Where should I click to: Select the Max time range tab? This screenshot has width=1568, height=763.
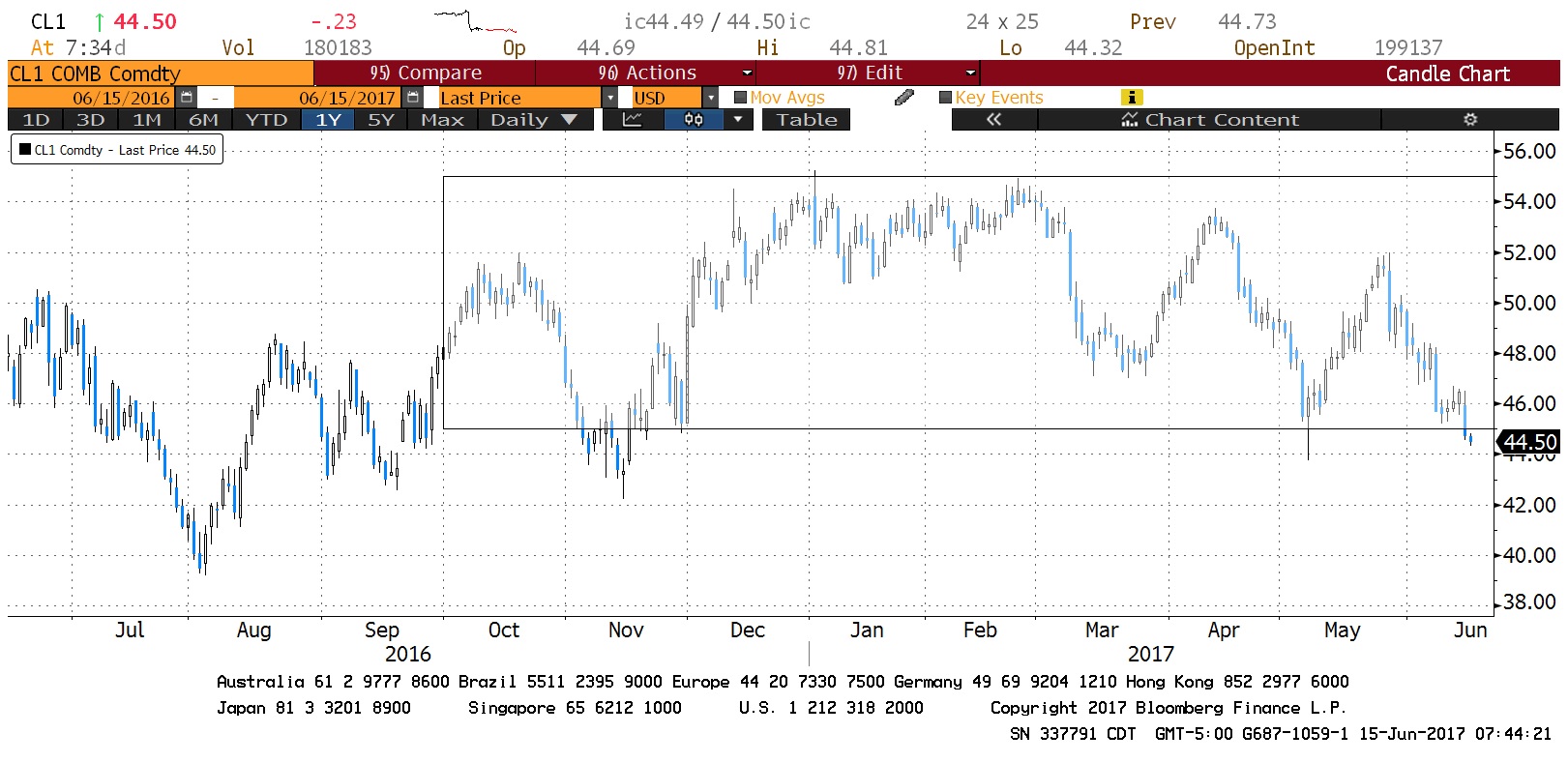[x=443, y=120]
